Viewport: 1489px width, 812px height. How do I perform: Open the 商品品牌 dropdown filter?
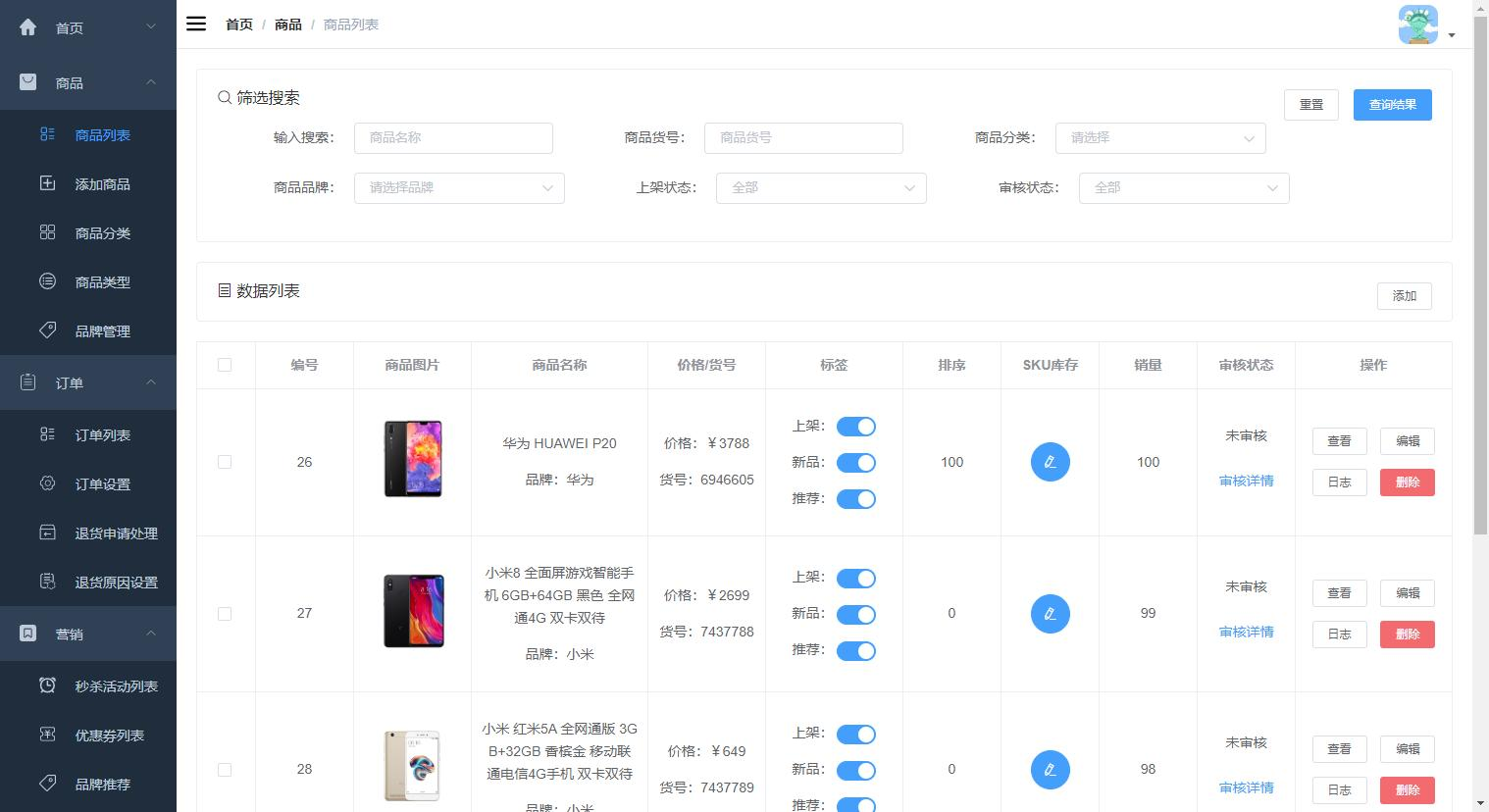(459, 188)
